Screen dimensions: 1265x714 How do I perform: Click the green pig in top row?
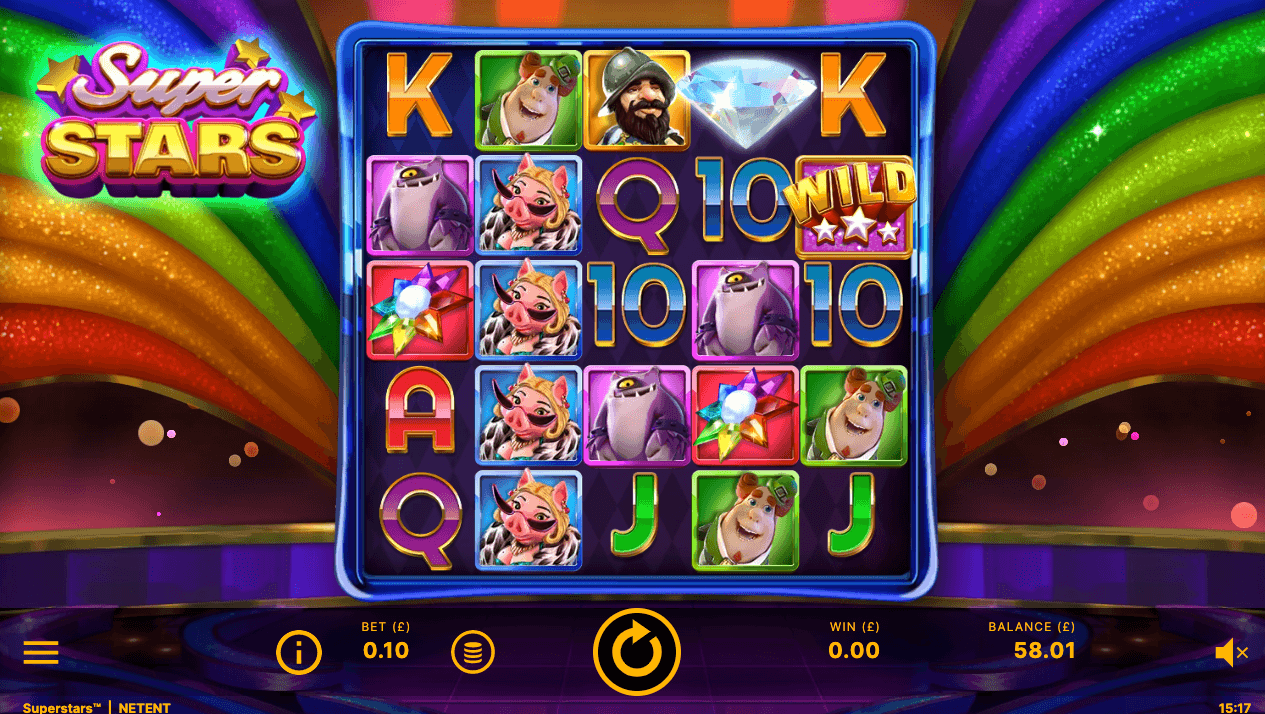(x=528, y=101)
